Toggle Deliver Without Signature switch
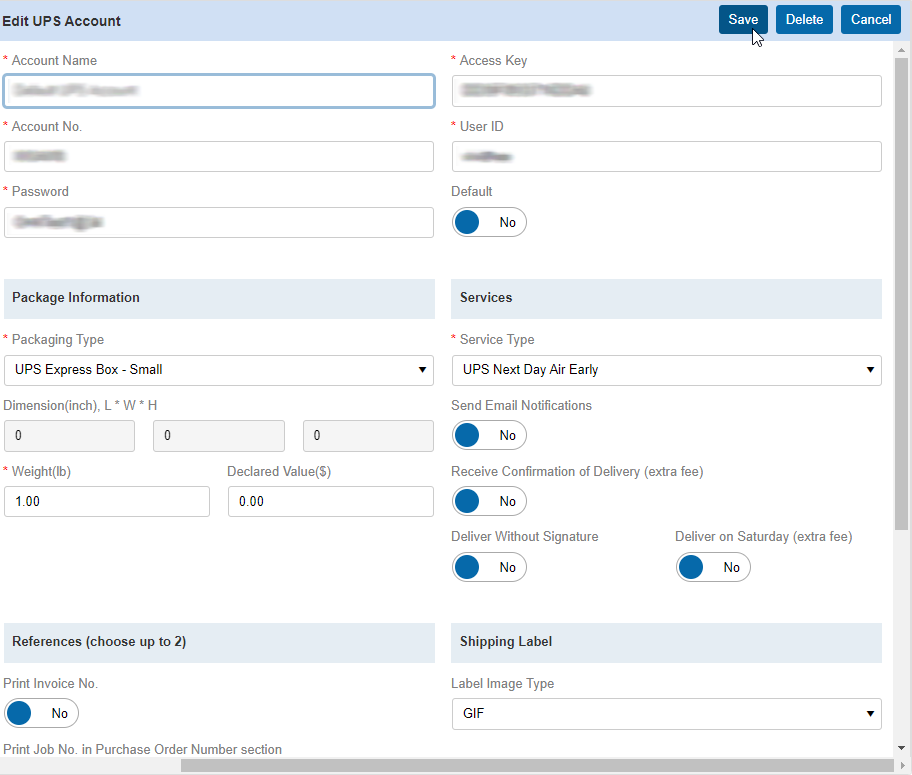The height and width of the screenshot is (775, 912). [x=489, y=567]
